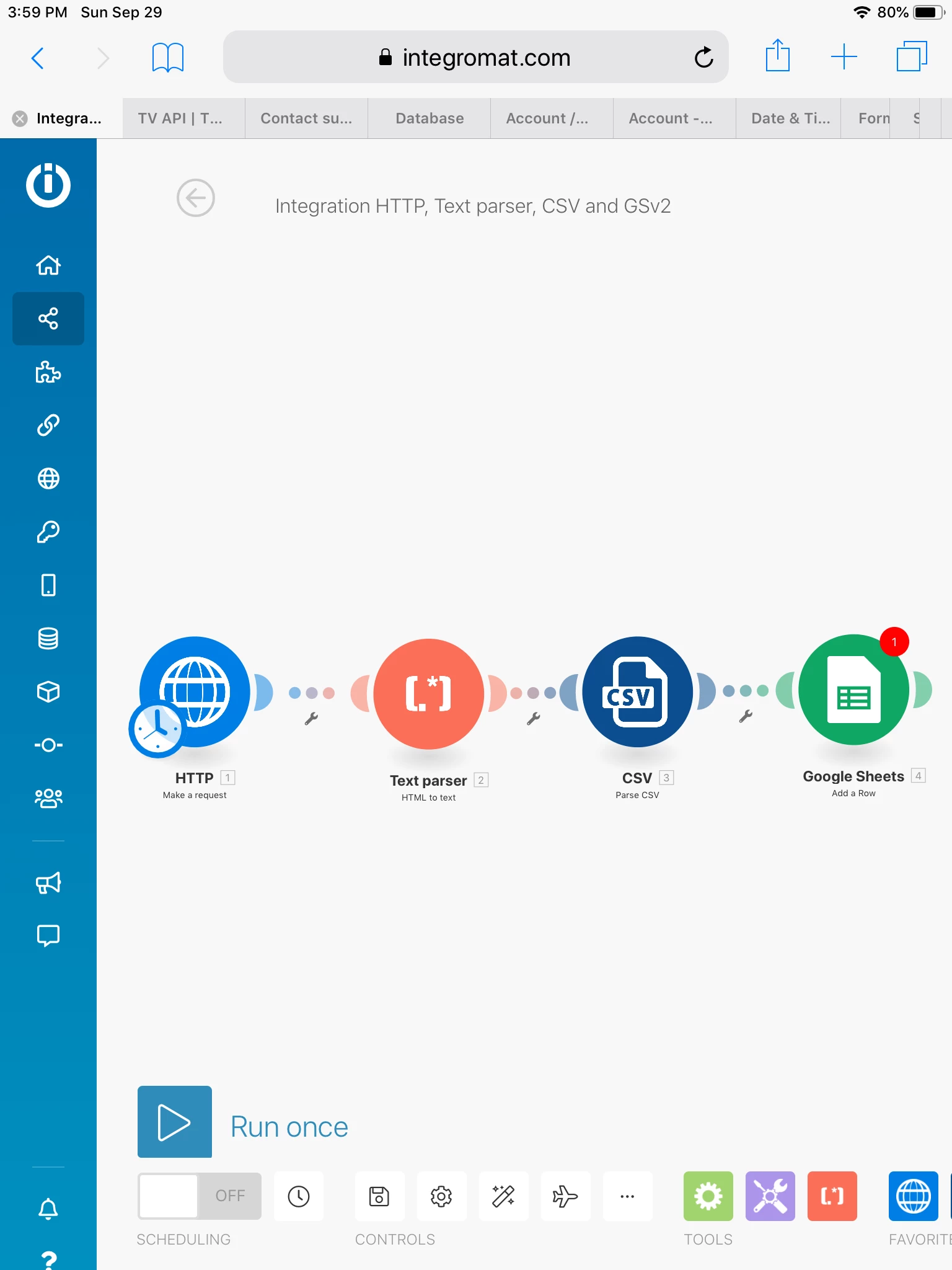Open the CSV Parse CSV module
Viewport: 952px width, 1270px height.
point(638,691)
